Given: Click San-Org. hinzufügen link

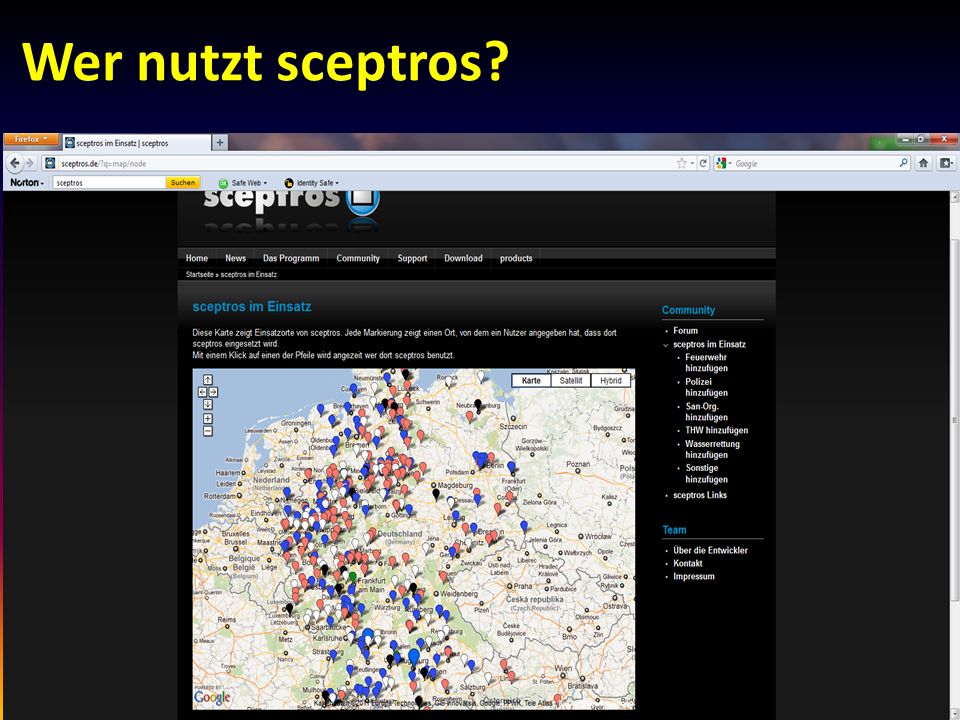Looking at the screenshot, I should tap(706, 411).
